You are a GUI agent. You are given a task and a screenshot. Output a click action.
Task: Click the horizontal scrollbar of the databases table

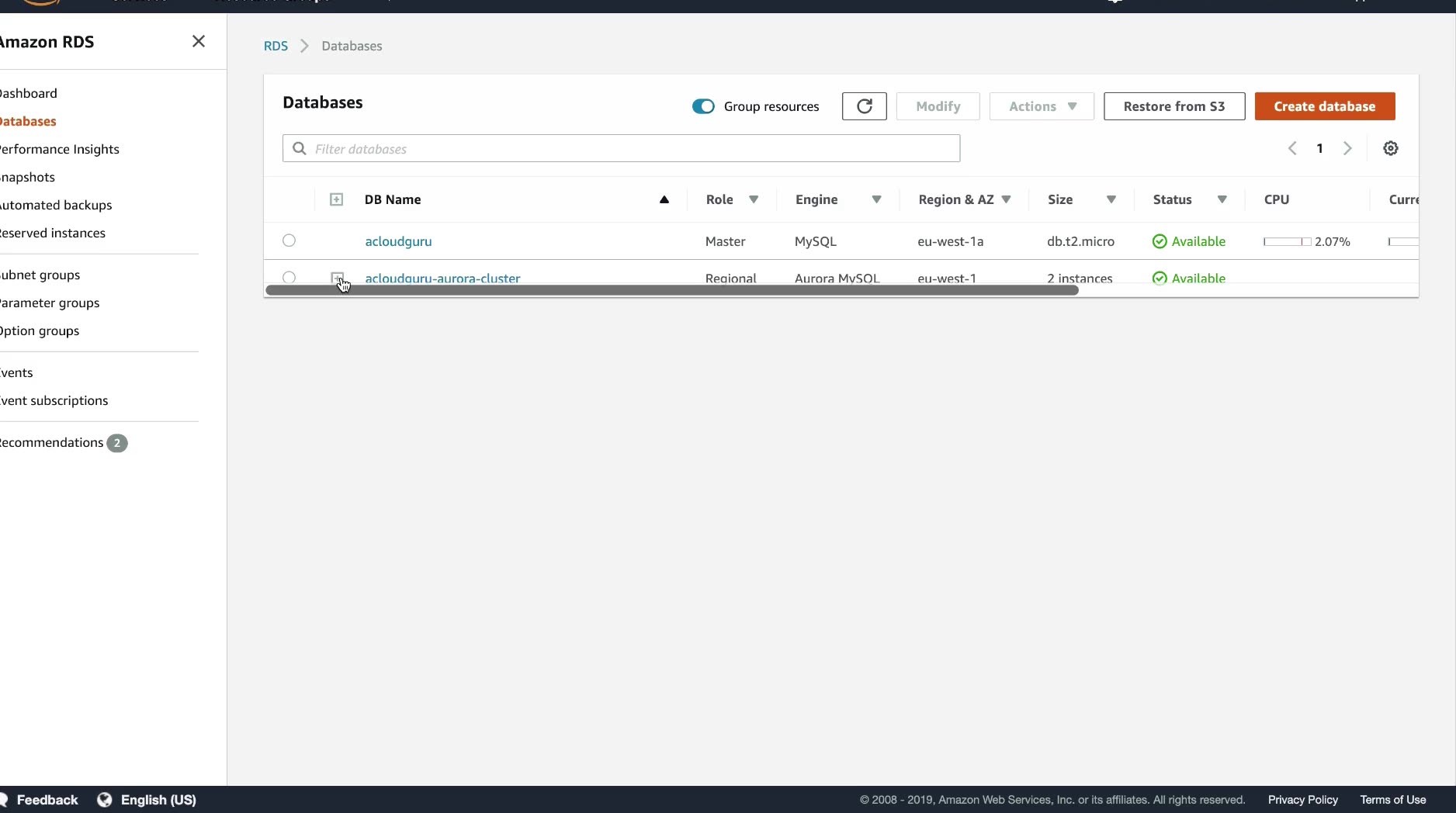(x=672, y=290)
